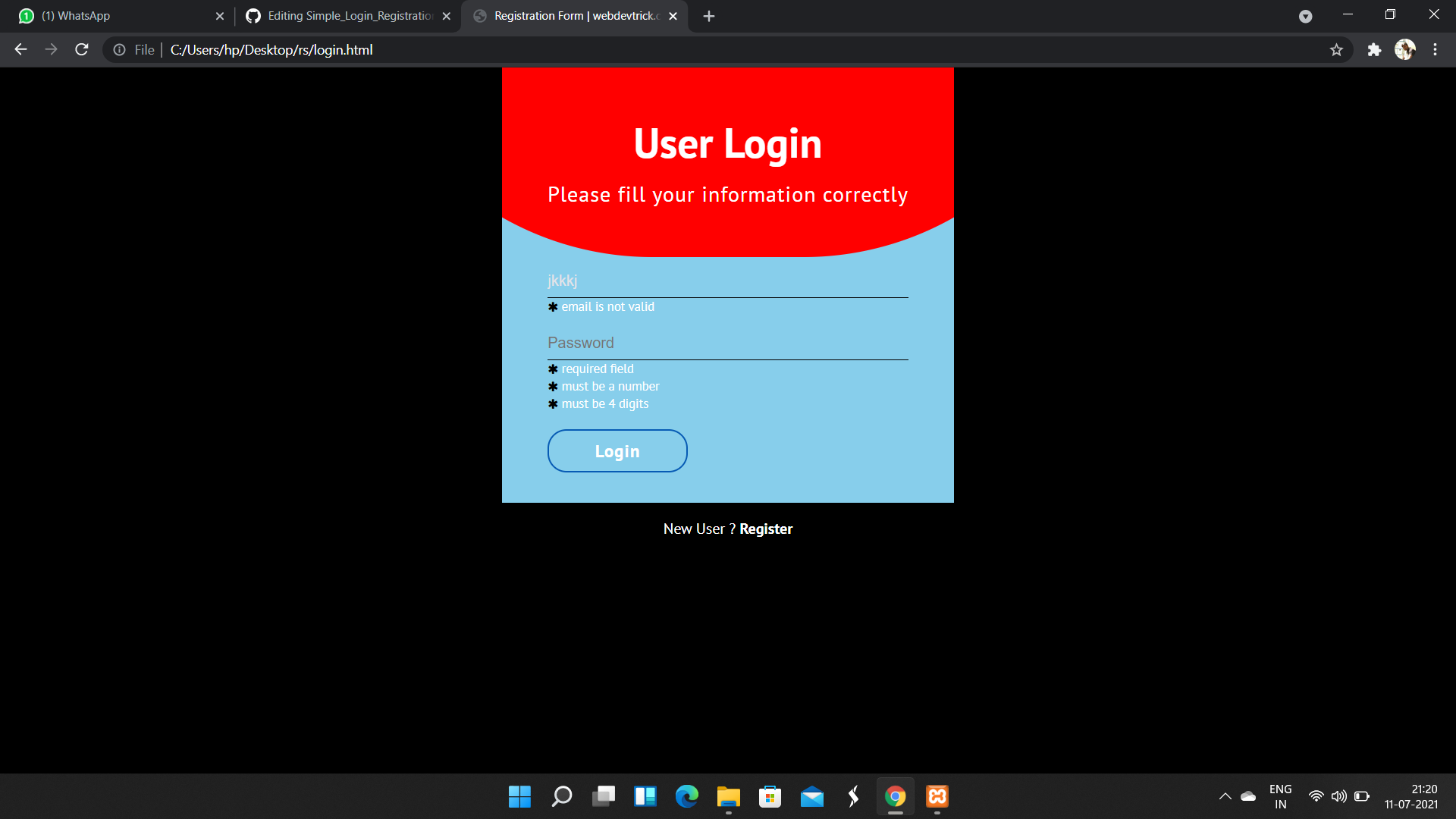This screenshot has height=819, width=1456.
Task: Reload the page with the refresh icon
Action: coord(82,50)
